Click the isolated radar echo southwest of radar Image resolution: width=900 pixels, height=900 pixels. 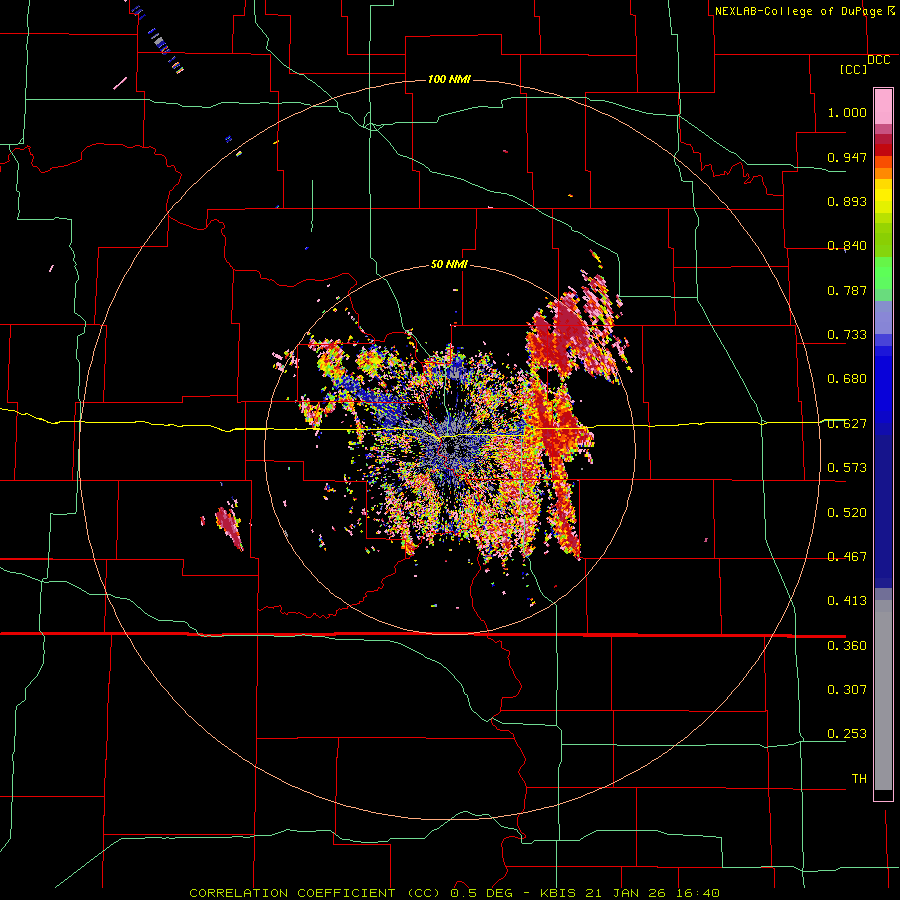pos(229,527)
